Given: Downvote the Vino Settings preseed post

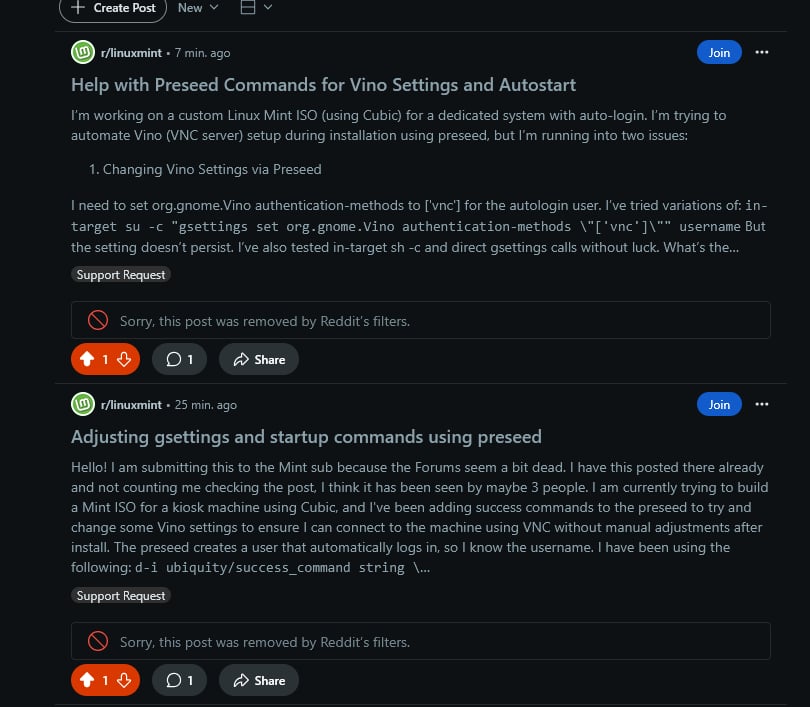Looking at the screenshot, I should click(124, 359).
